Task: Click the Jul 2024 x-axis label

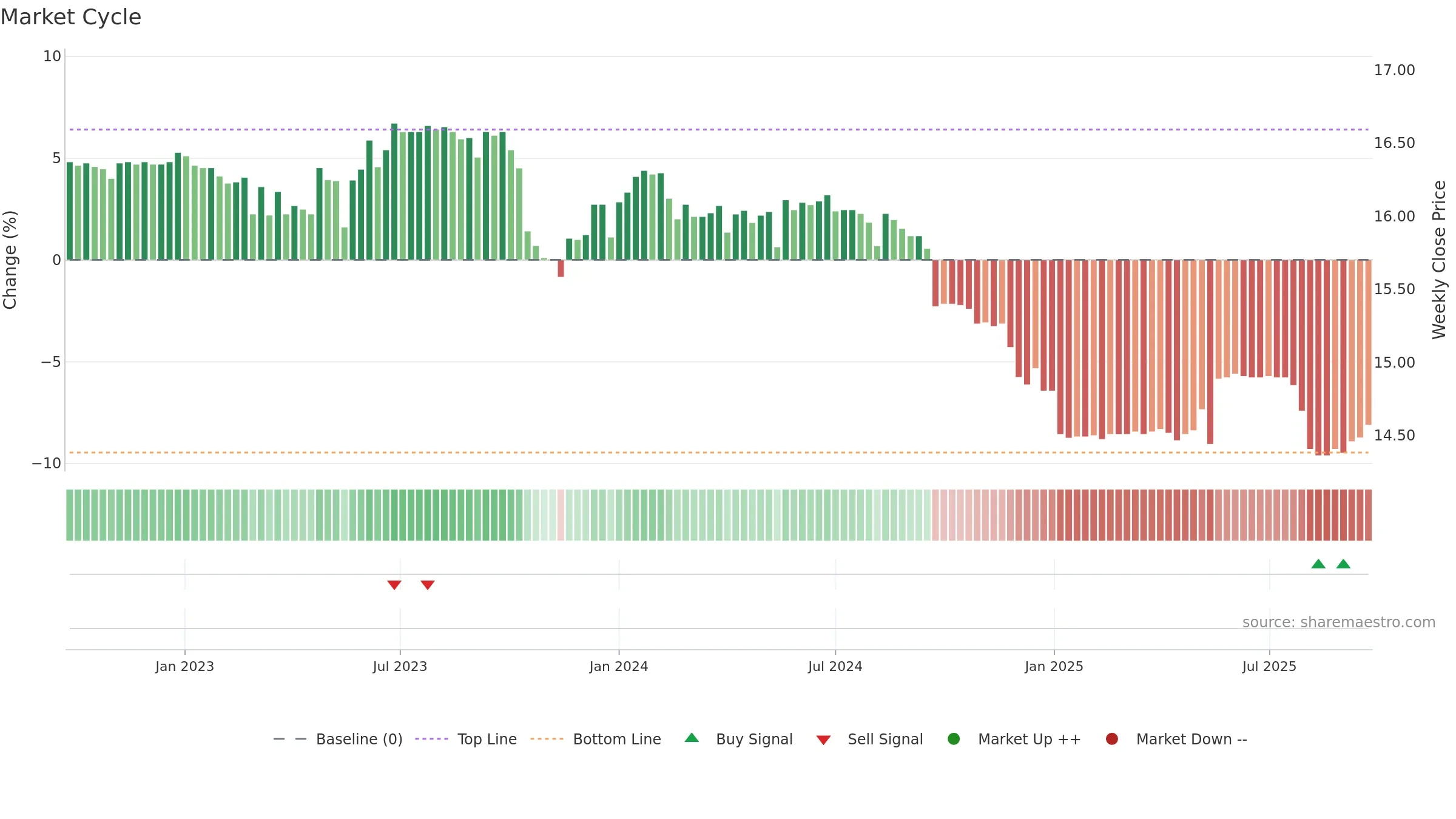Action: (x=835, y=667)
